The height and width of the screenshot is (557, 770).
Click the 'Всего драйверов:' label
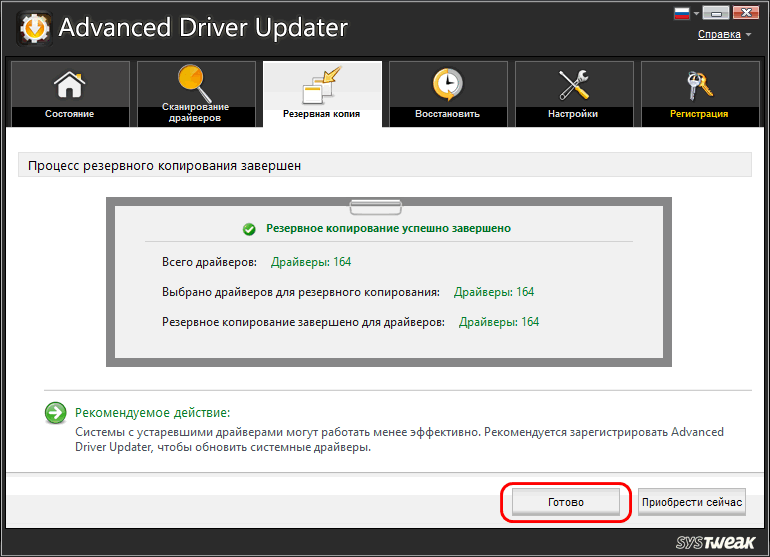(209, 262)
